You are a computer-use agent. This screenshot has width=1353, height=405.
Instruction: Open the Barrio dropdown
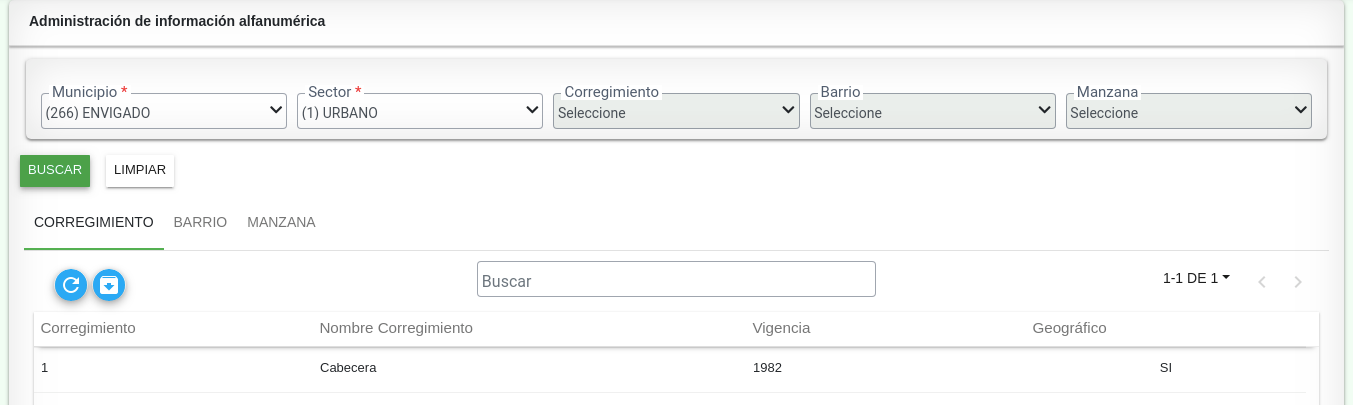pyautogui.click(x=933, y=111)
